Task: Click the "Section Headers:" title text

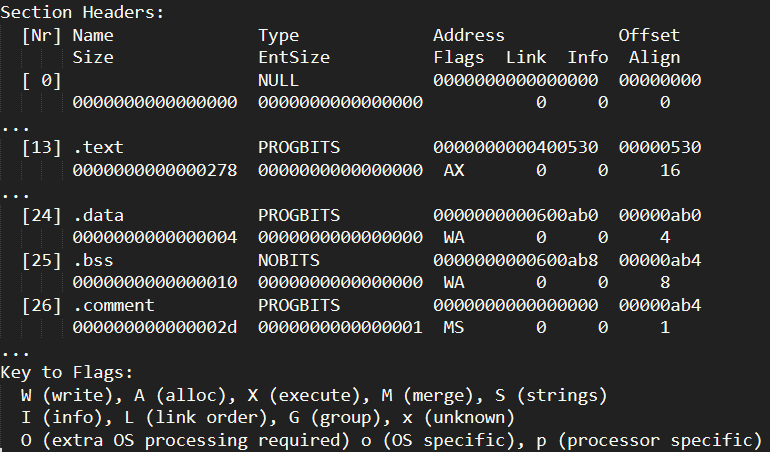Action: coord(83,13)
